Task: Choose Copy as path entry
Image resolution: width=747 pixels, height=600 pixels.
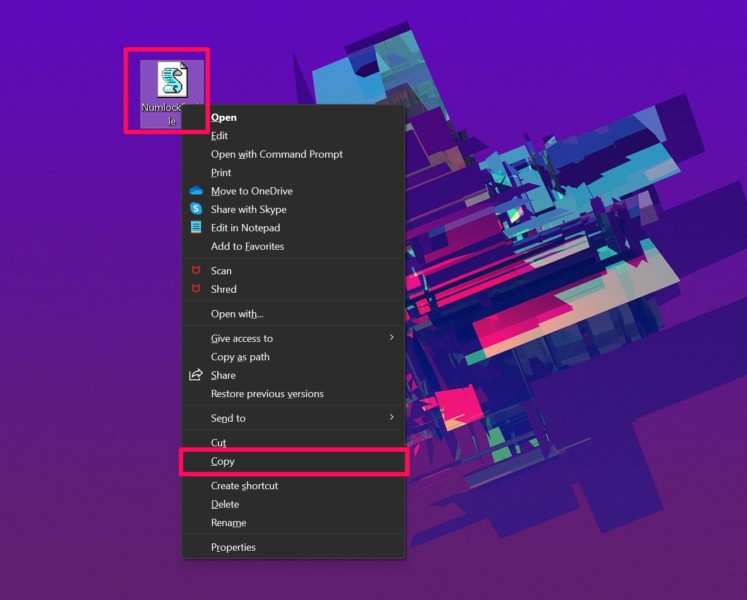Action: (240, 357)
